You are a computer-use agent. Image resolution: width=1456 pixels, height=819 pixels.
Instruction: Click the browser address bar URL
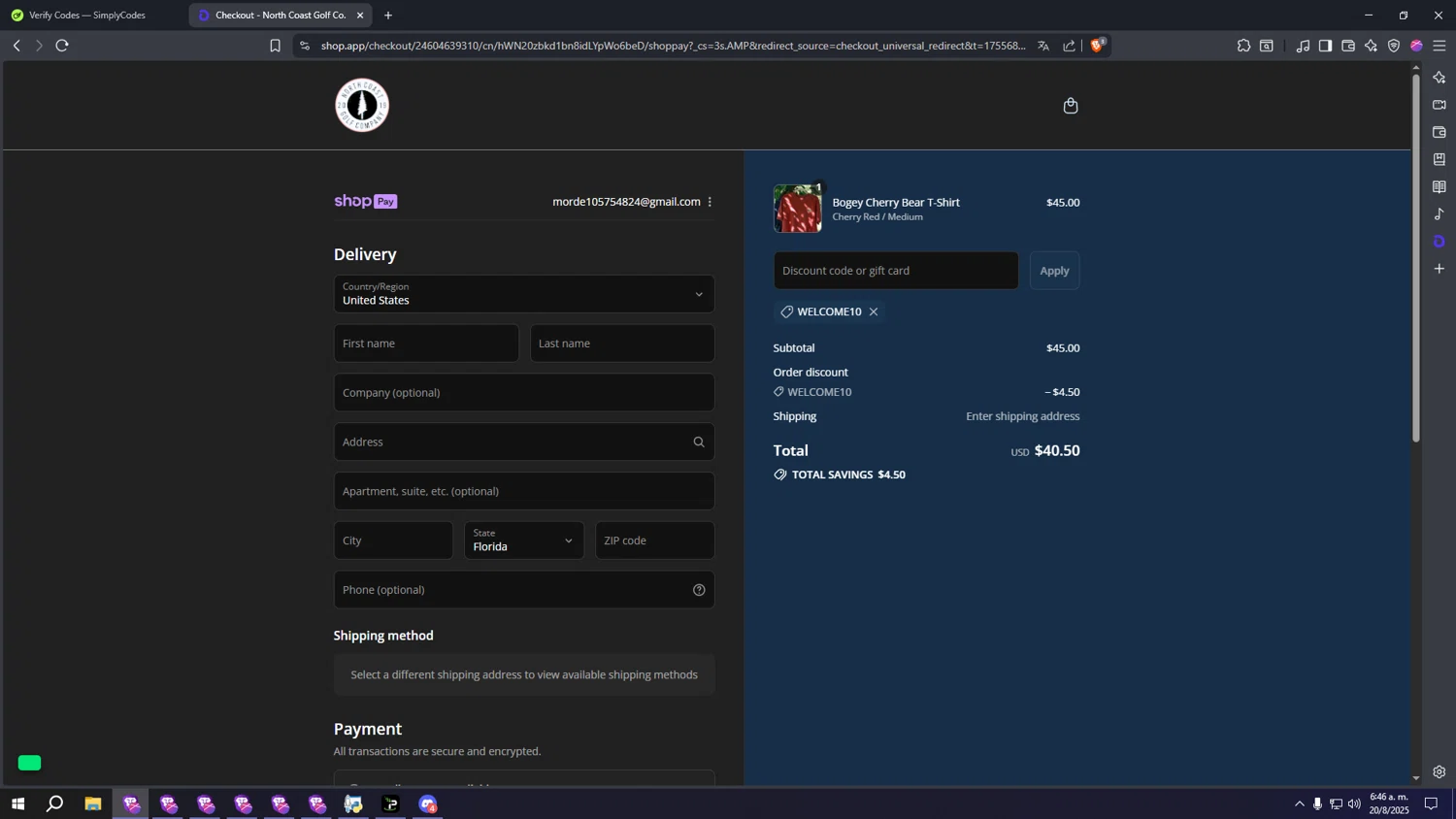coord(673,46)
